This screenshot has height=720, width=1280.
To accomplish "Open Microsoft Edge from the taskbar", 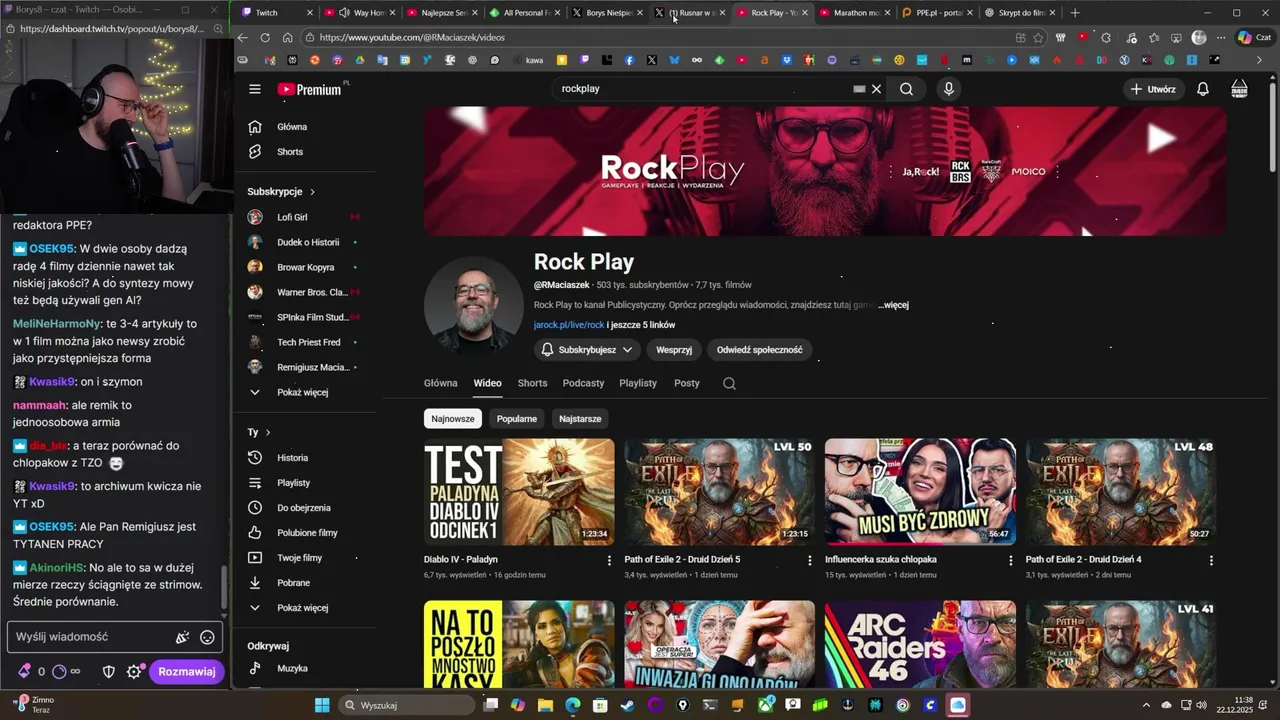I will [x=572, y=705].
